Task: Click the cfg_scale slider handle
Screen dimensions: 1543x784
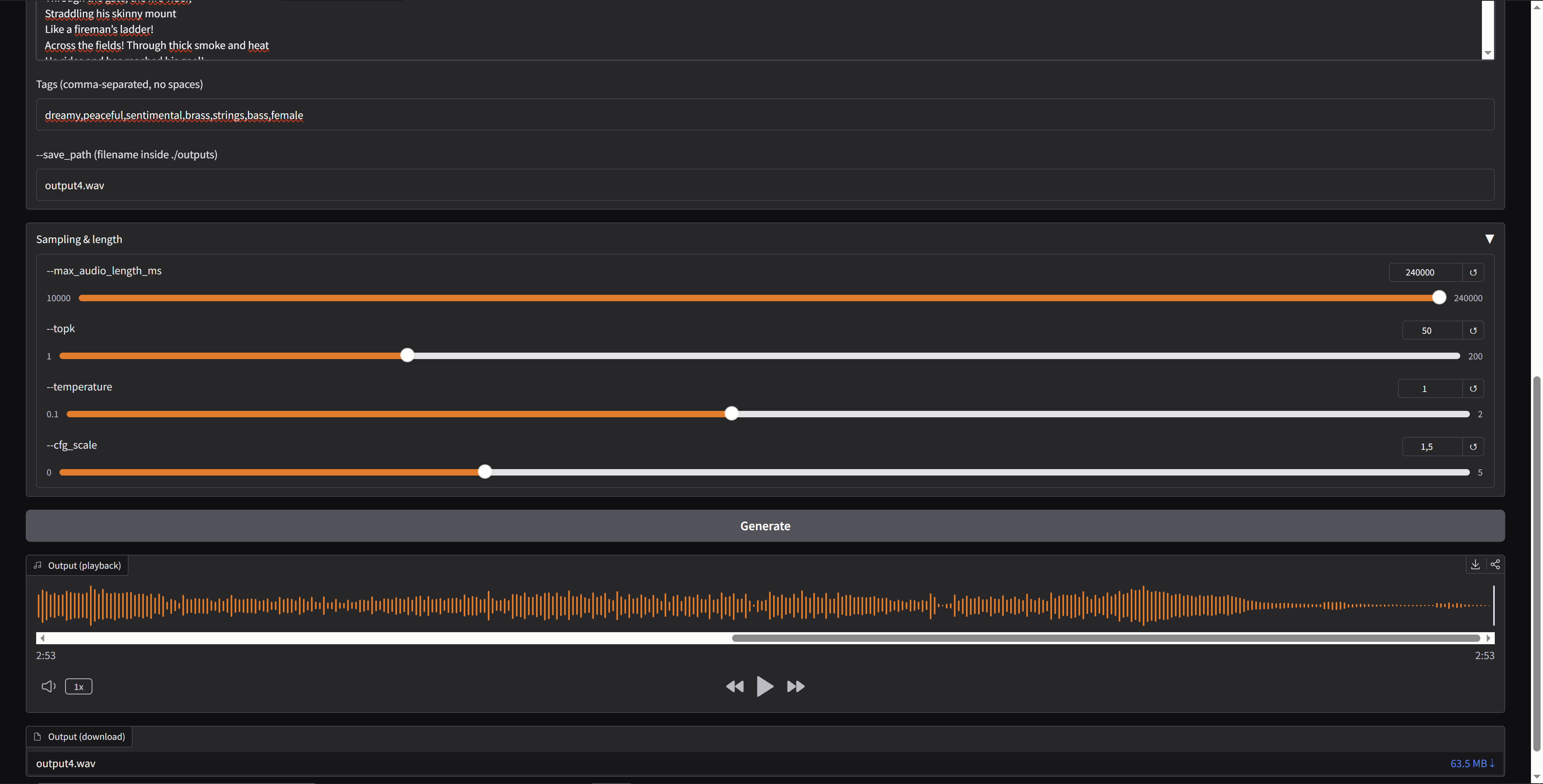Action: [x=485, y=472]
